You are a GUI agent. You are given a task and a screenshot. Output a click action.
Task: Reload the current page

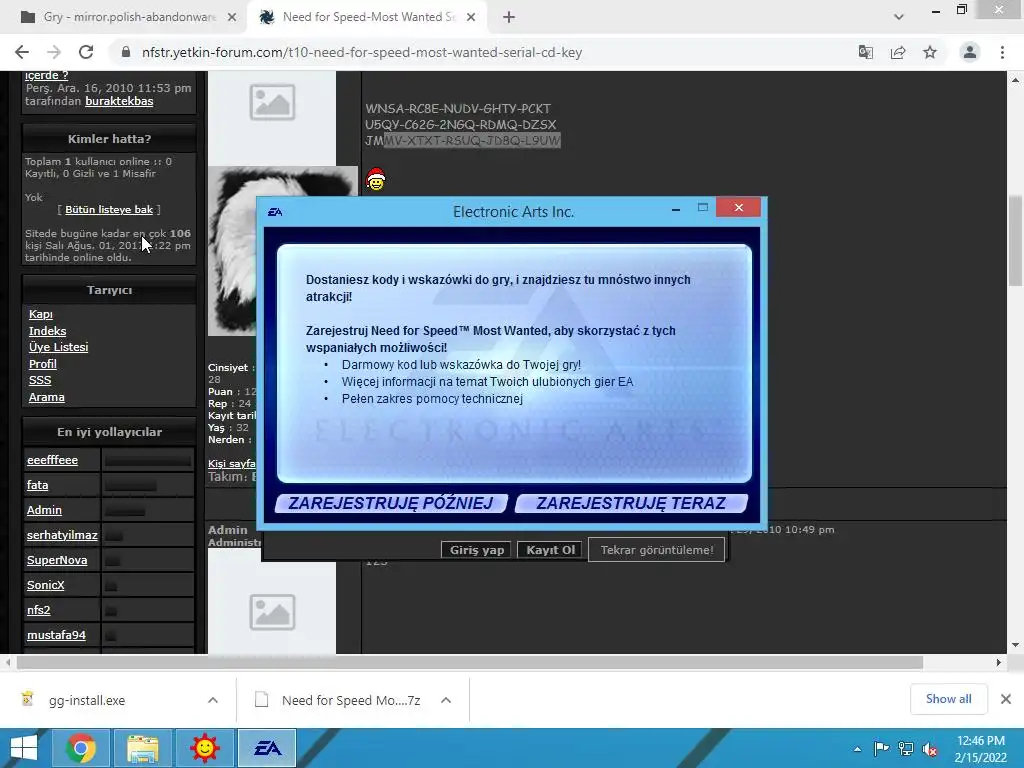point(86,52)
